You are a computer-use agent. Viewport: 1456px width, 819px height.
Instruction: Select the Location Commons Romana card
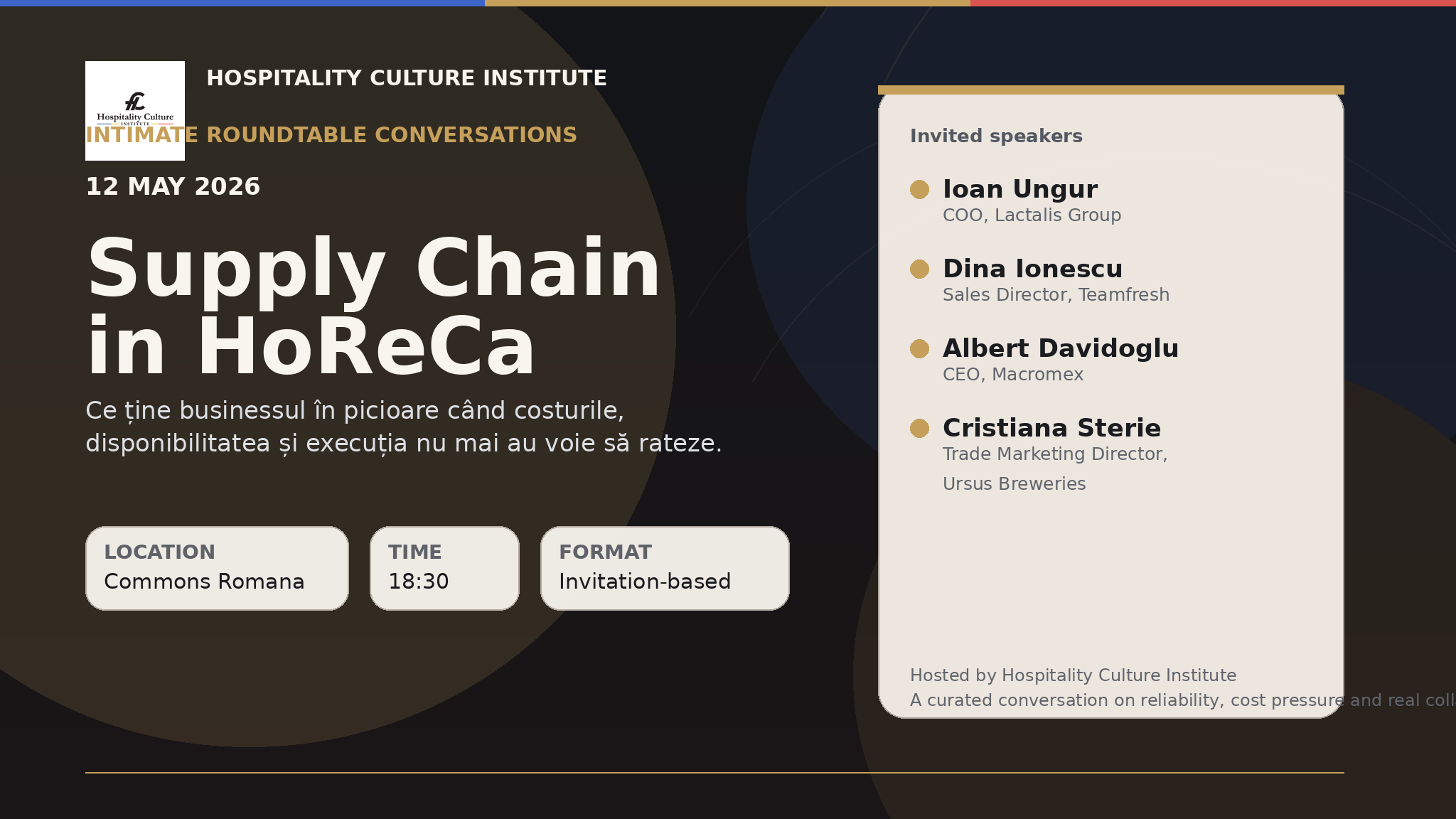[x=217, y=568]
